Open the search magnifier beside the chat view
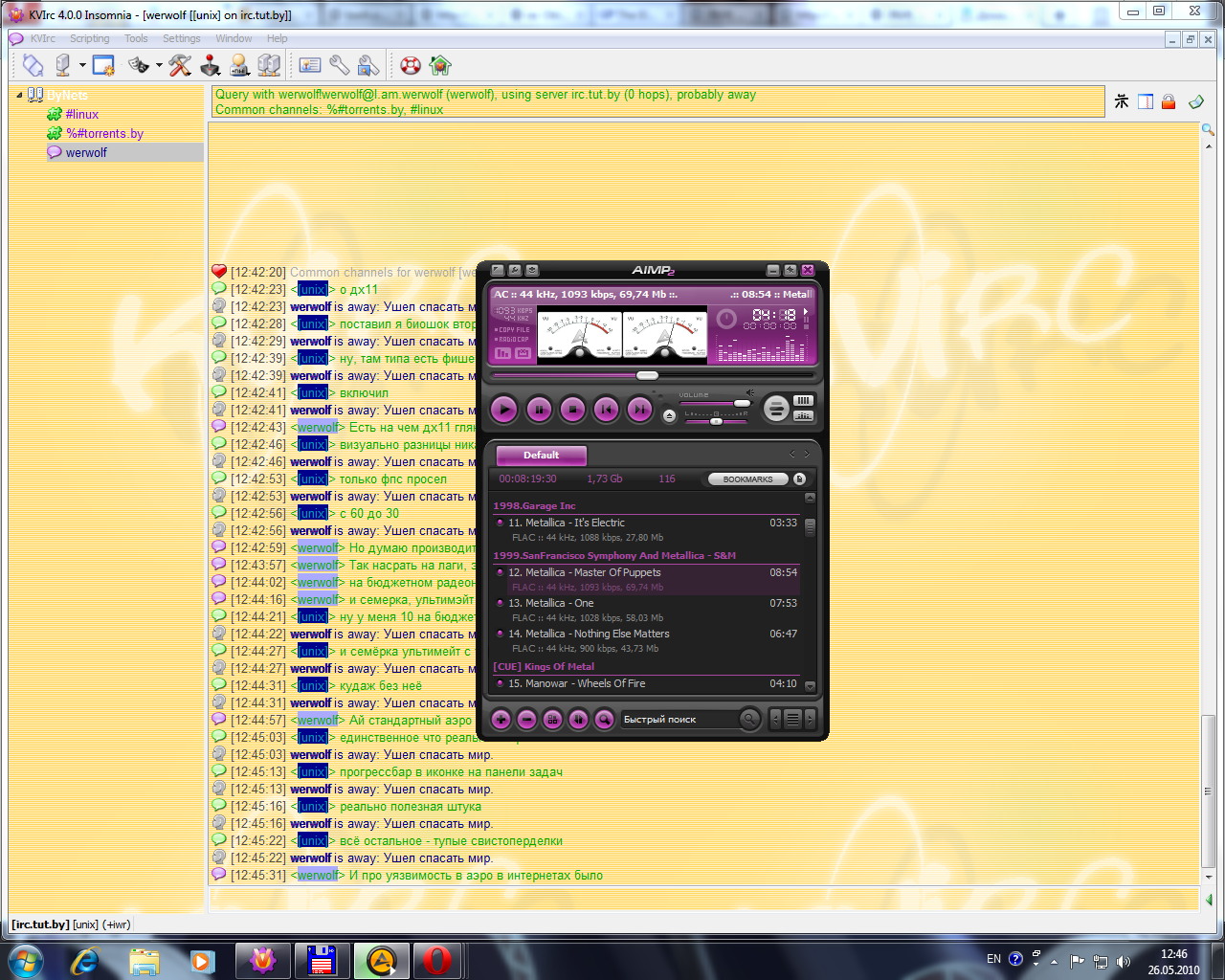Viewport: 1225px width, 980px height. click(x=1209, y=130)
